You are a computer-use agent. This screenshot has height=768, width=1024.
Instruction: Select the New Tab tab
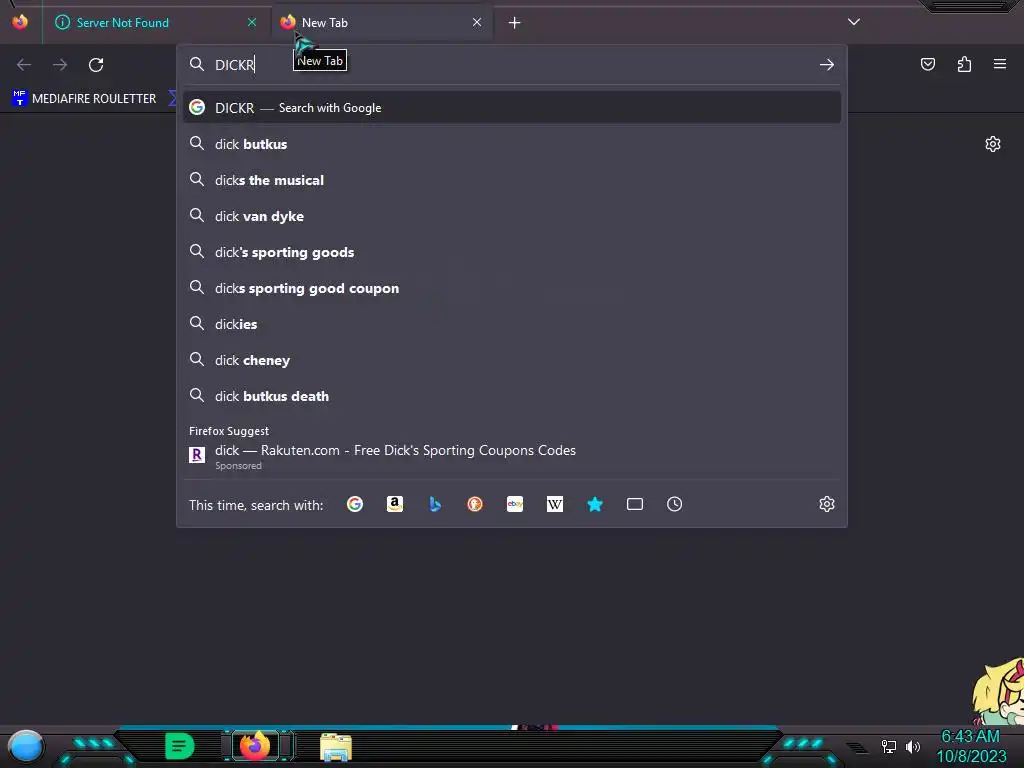pyautogui.click(x=382, y=22)
